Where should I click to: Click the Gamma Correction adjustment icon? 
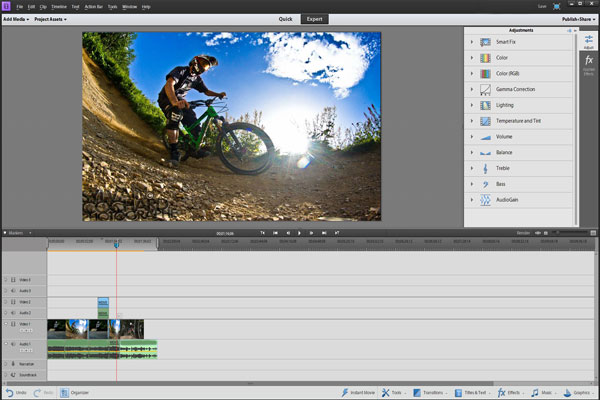point(485,90)
